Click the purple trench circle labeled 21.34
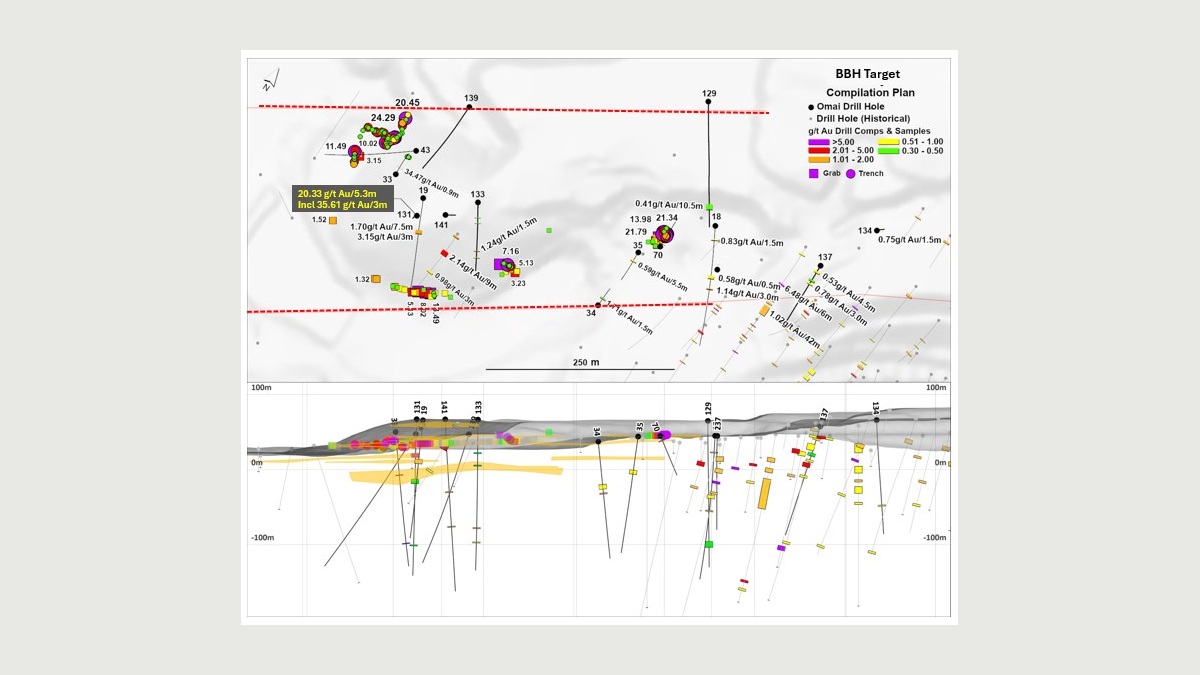1200x675 pixels. (665, 235)
